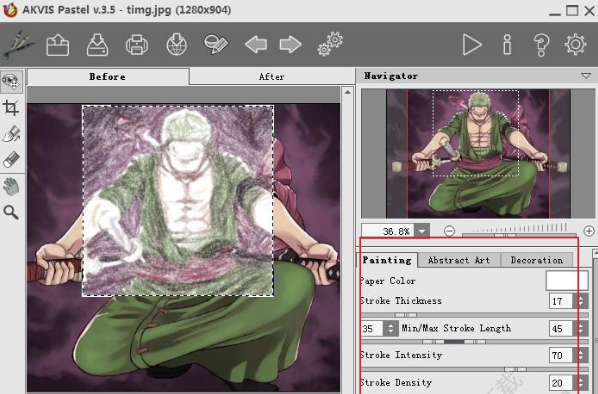
Task: Click the double gears processing icon
Action: pyautogui.click(x=330, y=44)
